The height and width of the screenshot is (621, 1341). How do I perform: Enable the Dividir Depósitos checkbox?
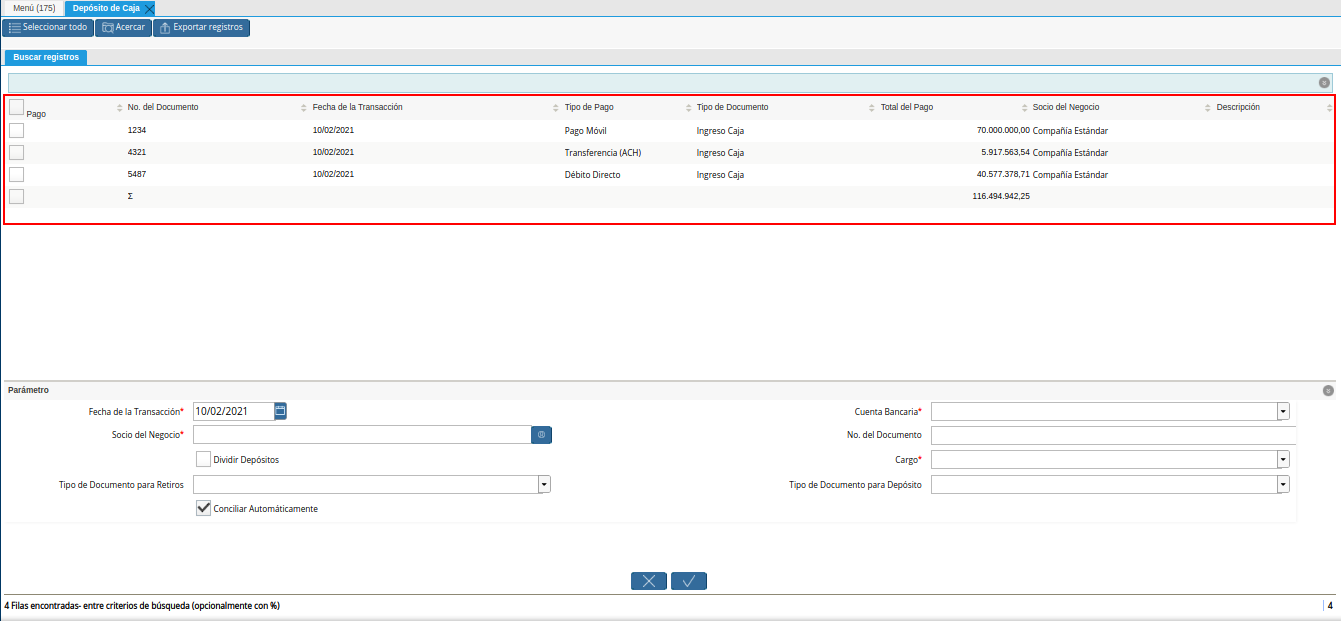click(204, 460)
